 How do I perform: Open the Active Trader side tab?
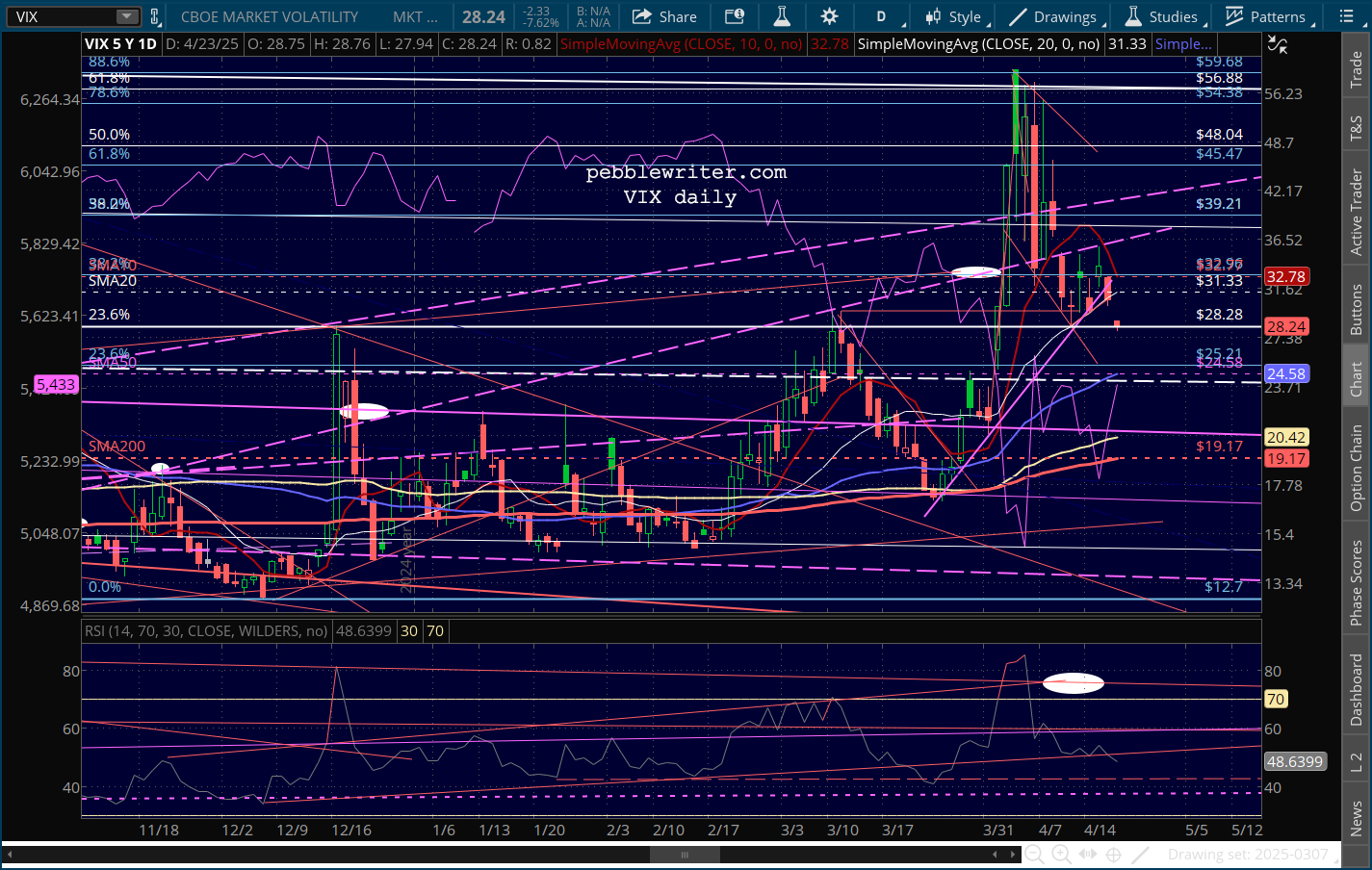(x=1357, y=212)
